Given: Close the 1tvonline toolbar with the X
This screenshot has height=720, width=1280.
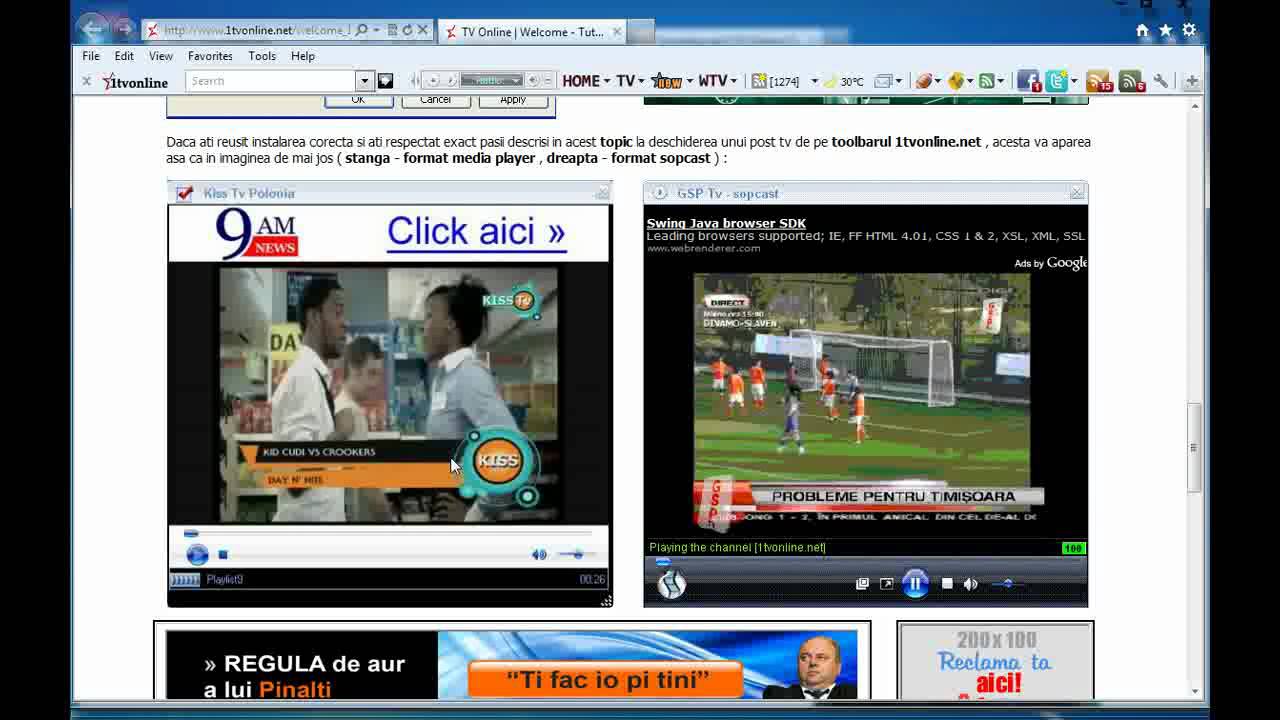Looking at the screenshot, I should coord(87,81).
